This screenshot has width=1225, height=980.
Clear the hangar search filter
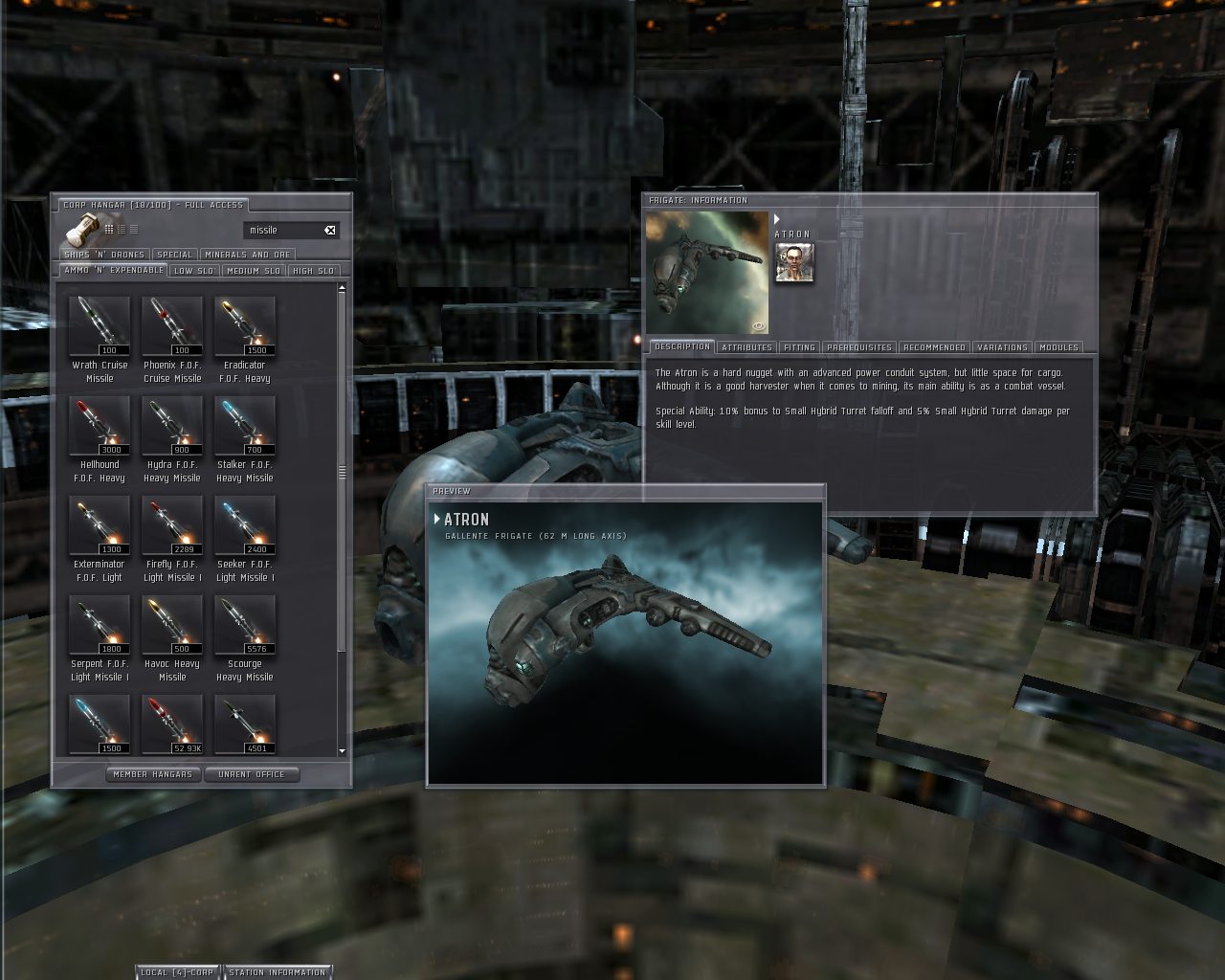tap(329, 231)
